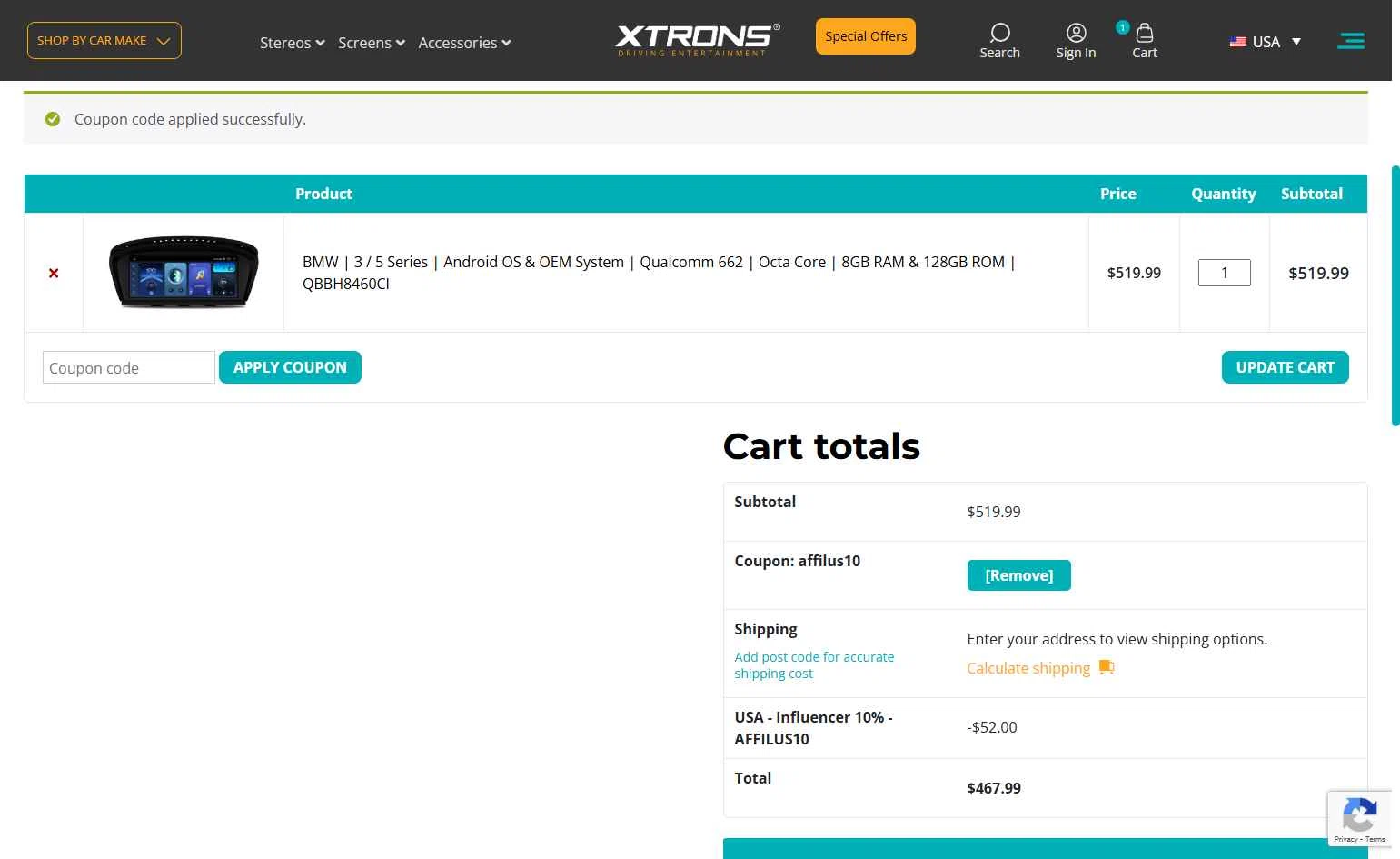Click the quantity input box
Image resolution: width=1400 pixels, height=859 pixels.
point(1224,273)
